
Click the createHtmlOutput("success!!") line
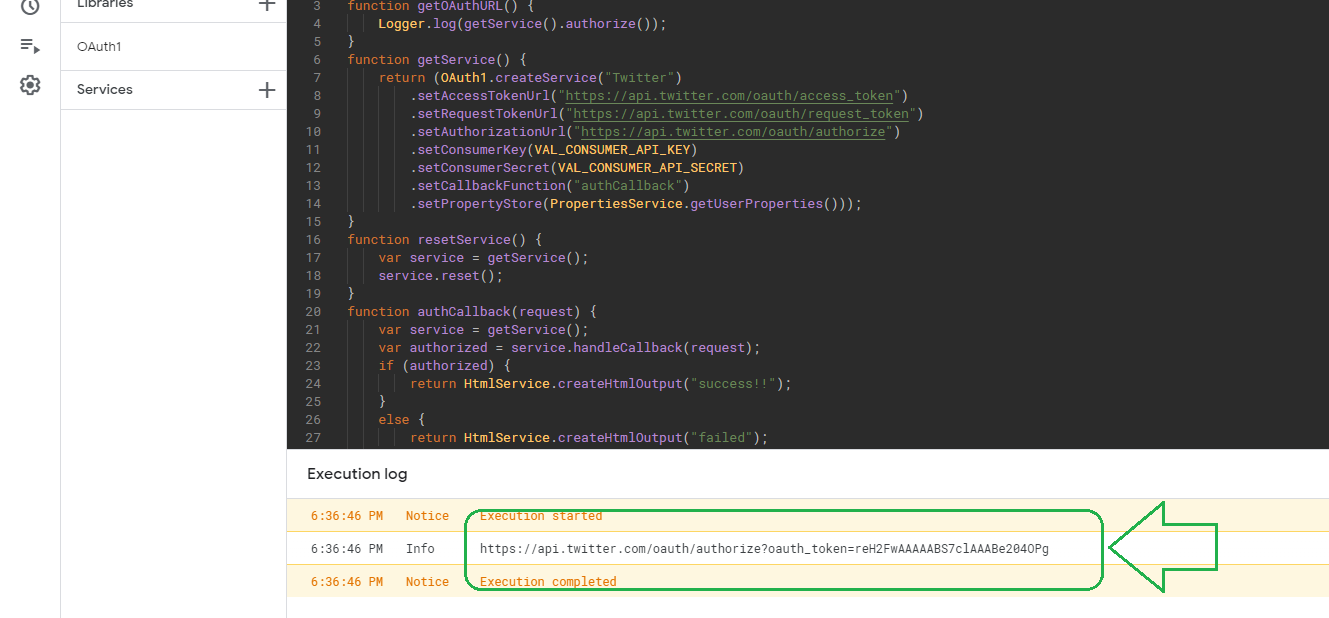coord(601,384)
